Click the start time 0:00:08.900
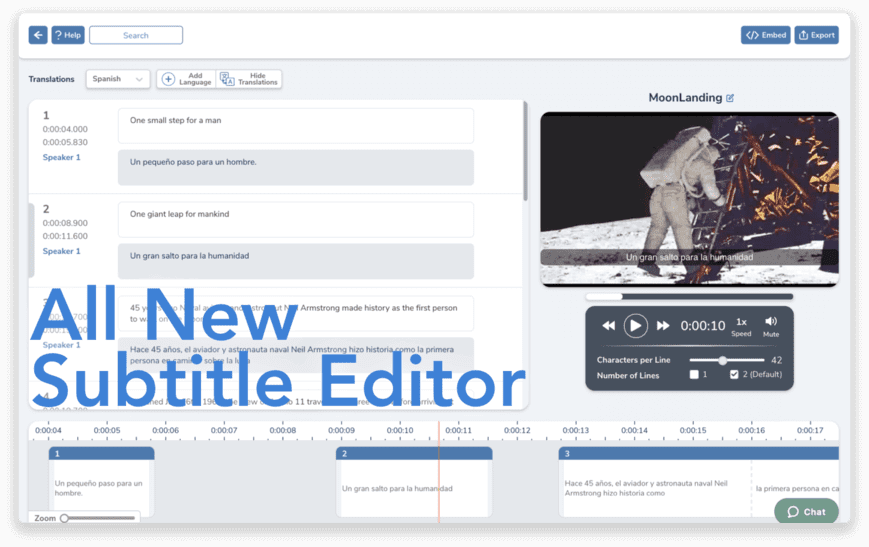Image resolution: width=869 pixels, height=547 pixels. tap(65, 223)
